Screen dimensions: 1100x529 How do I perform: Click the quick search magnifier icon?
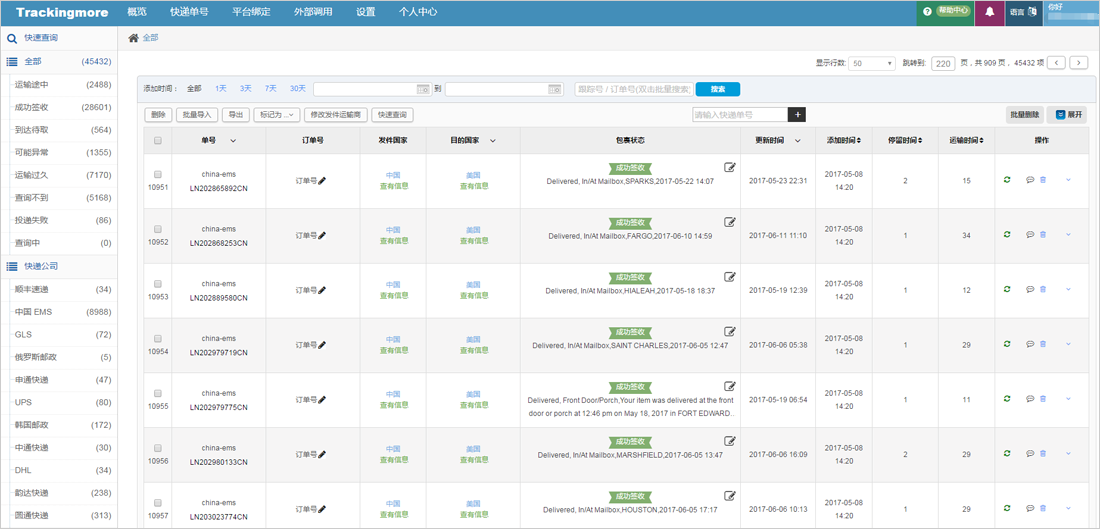12,38
